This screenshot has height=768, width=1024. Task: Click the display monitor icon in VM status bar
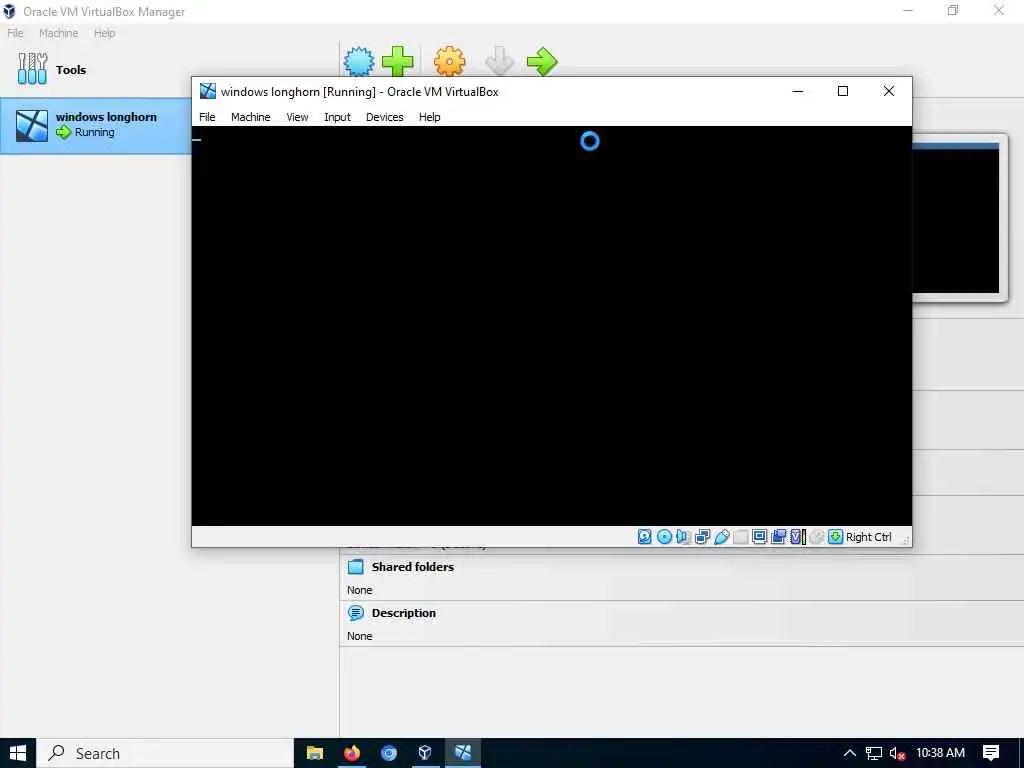click(x=760, y=537)
